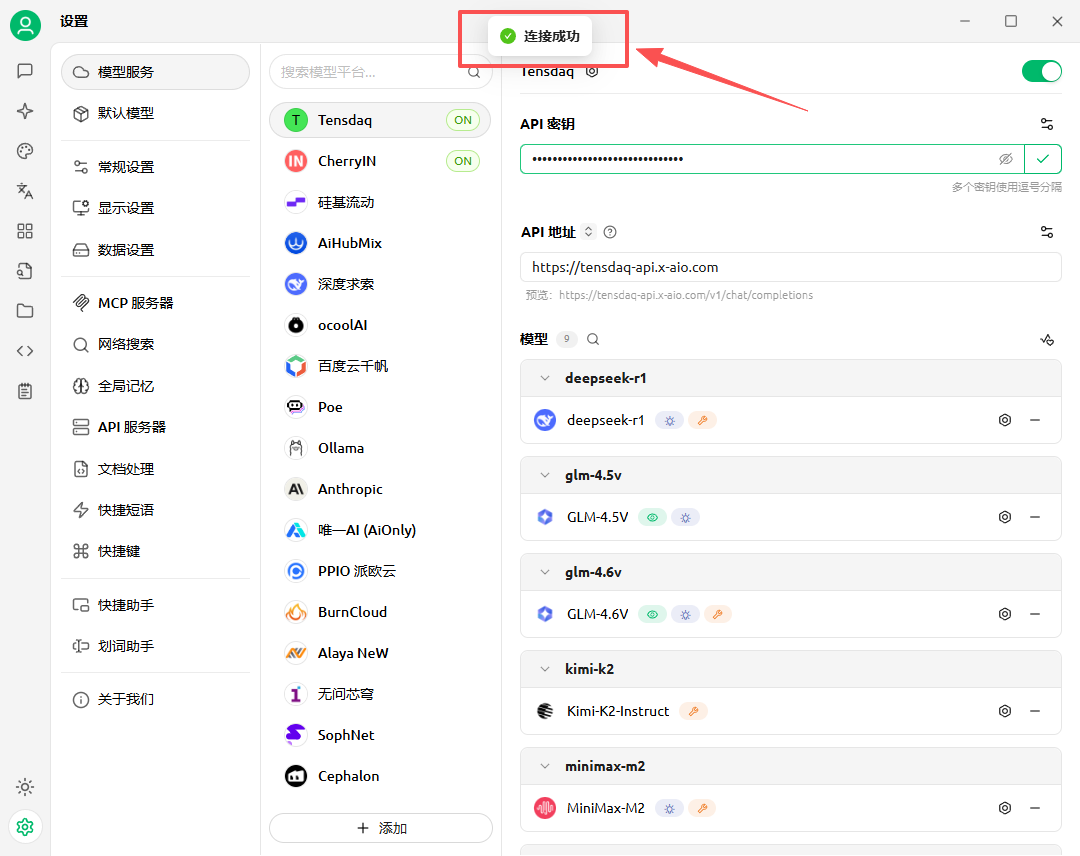
Task: Open 快捷键 settings menu
Action: (x=155, y=551)
